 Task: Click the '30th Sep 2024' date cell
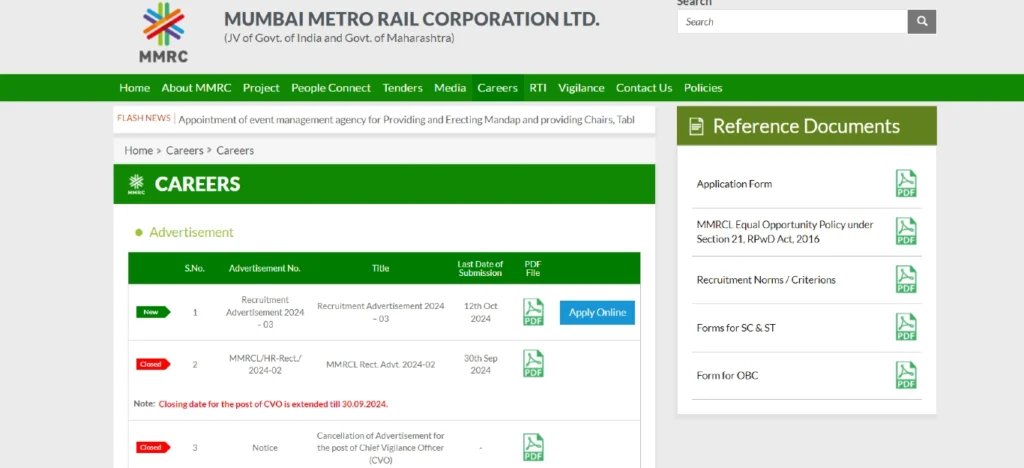tap(480, 364)
